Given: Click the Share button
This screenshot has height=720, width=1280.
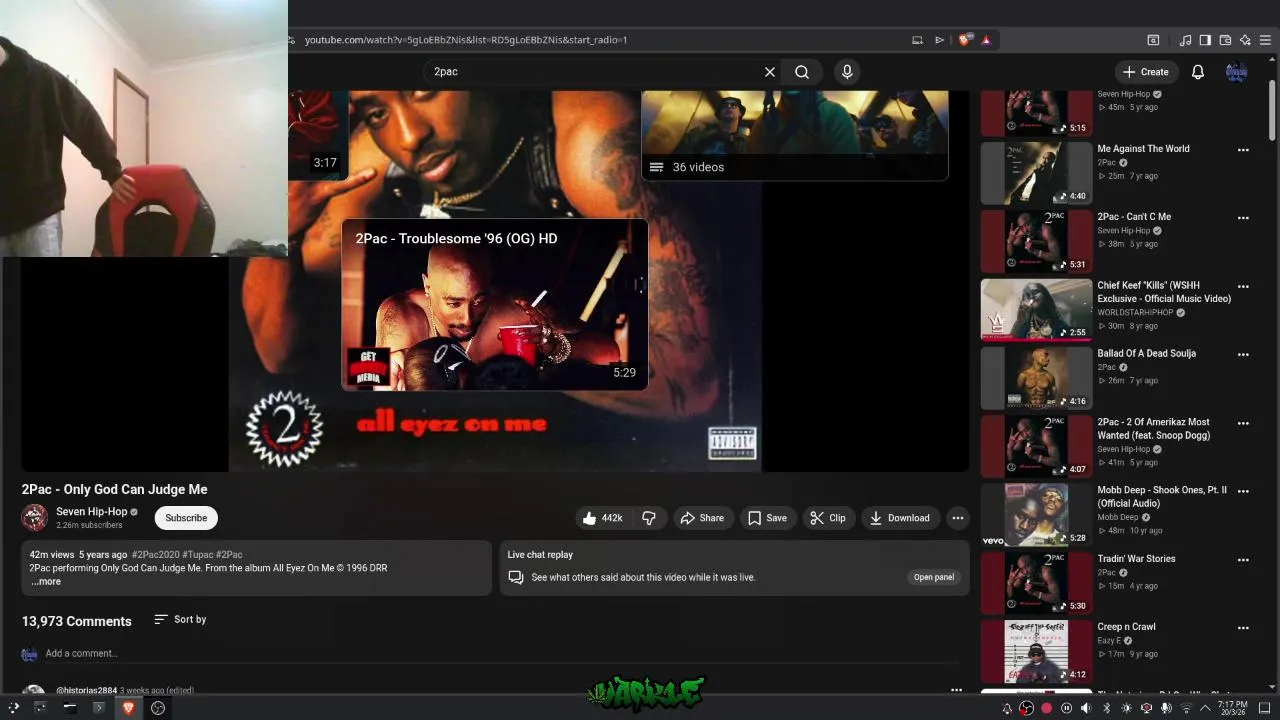Looking at the screenshot, I should coord(702,518).
